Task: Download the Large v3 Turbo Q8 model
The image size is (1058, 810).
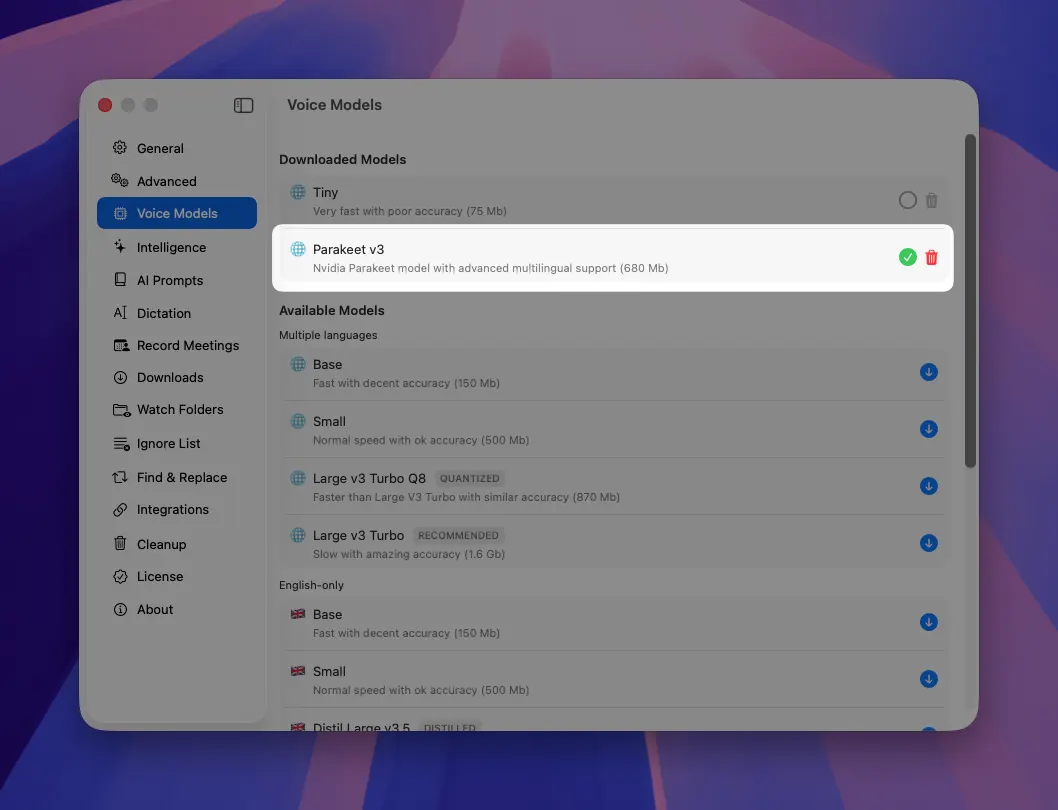Action: coord(928,486)
